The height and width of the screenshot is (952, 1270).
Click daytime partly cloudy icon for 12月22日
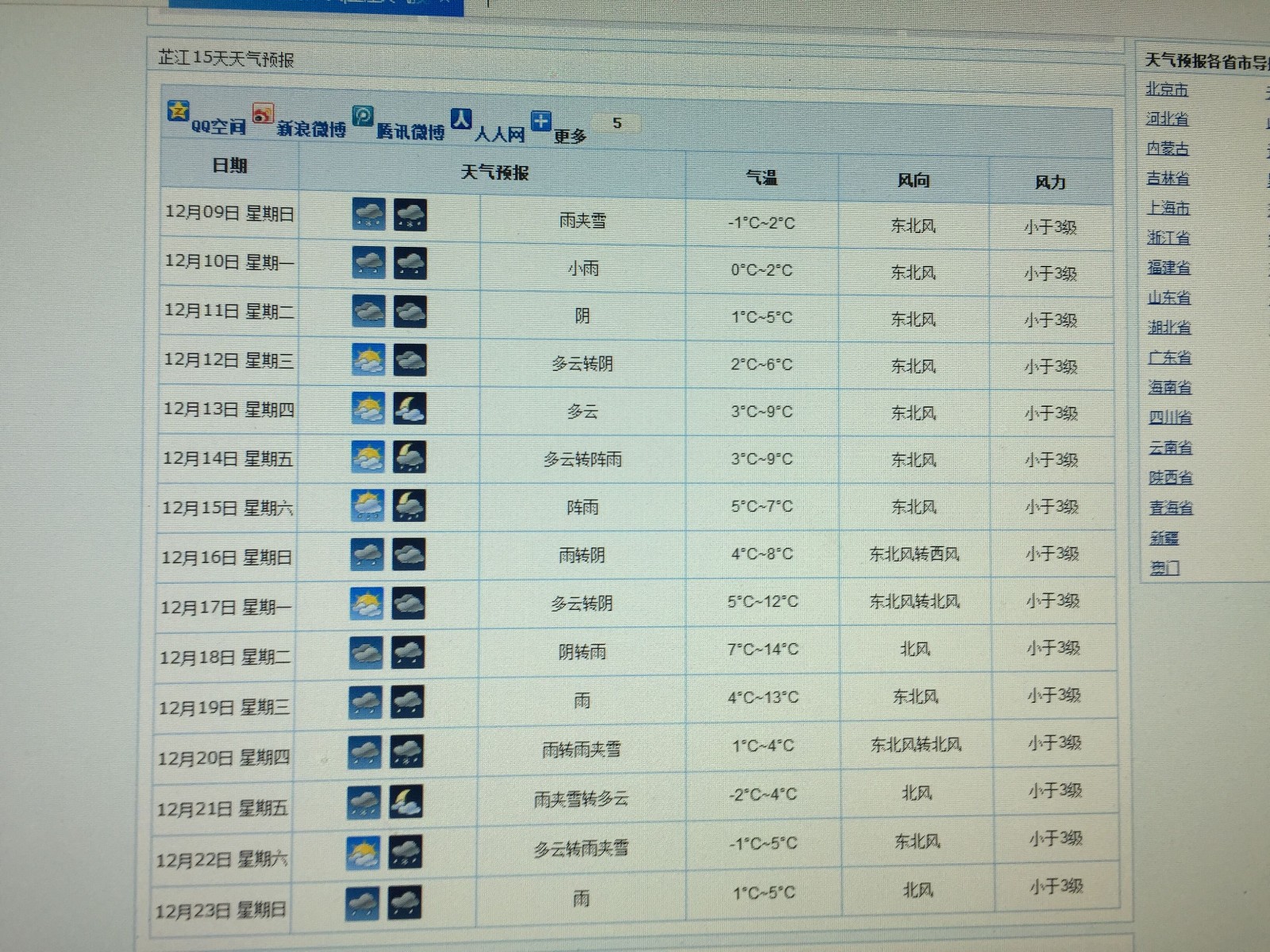pyautogui.click(x=363, y=853)
